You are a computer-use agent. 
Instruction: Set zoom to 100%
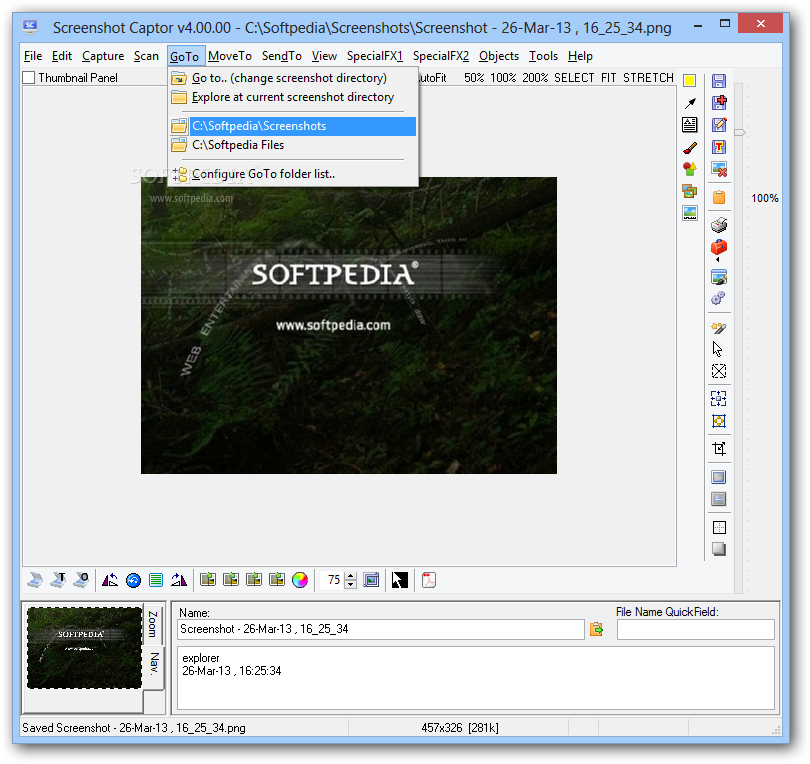tap(503, 78)
